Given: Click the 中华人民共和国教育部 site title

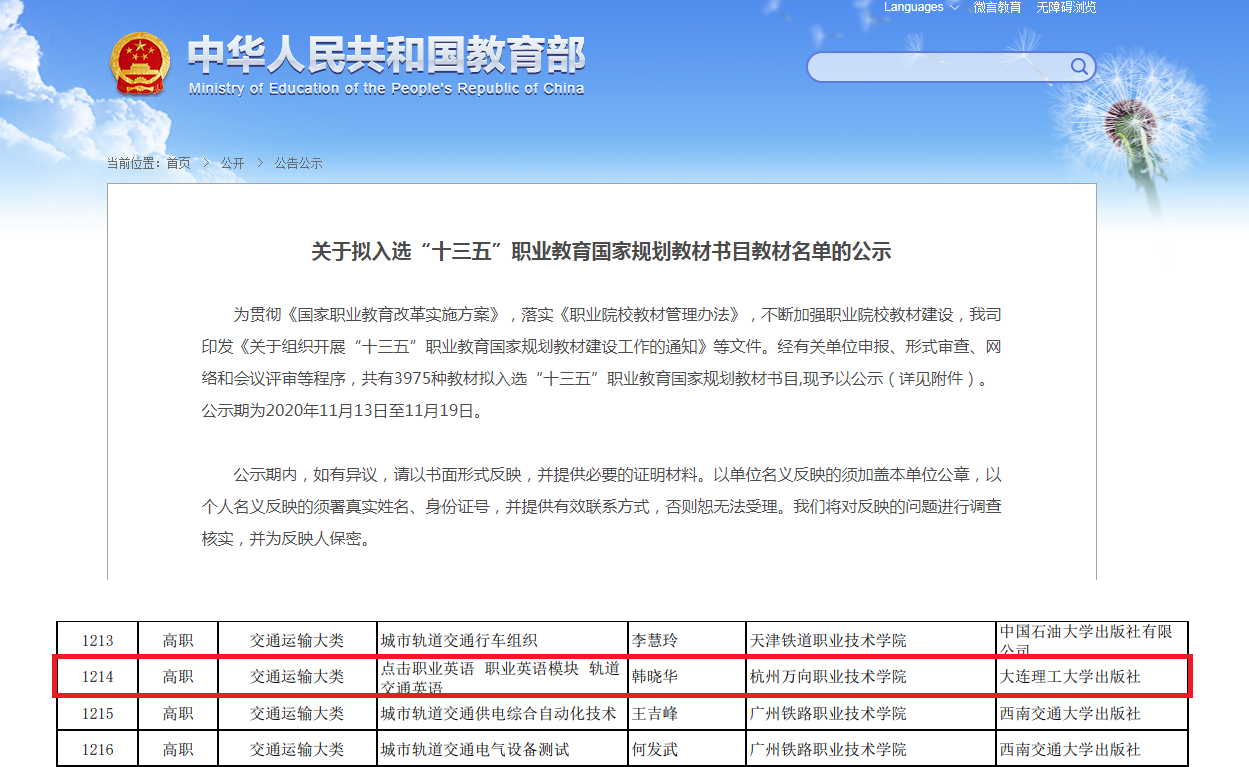Looking at the screenshot, I should [386, 56].
